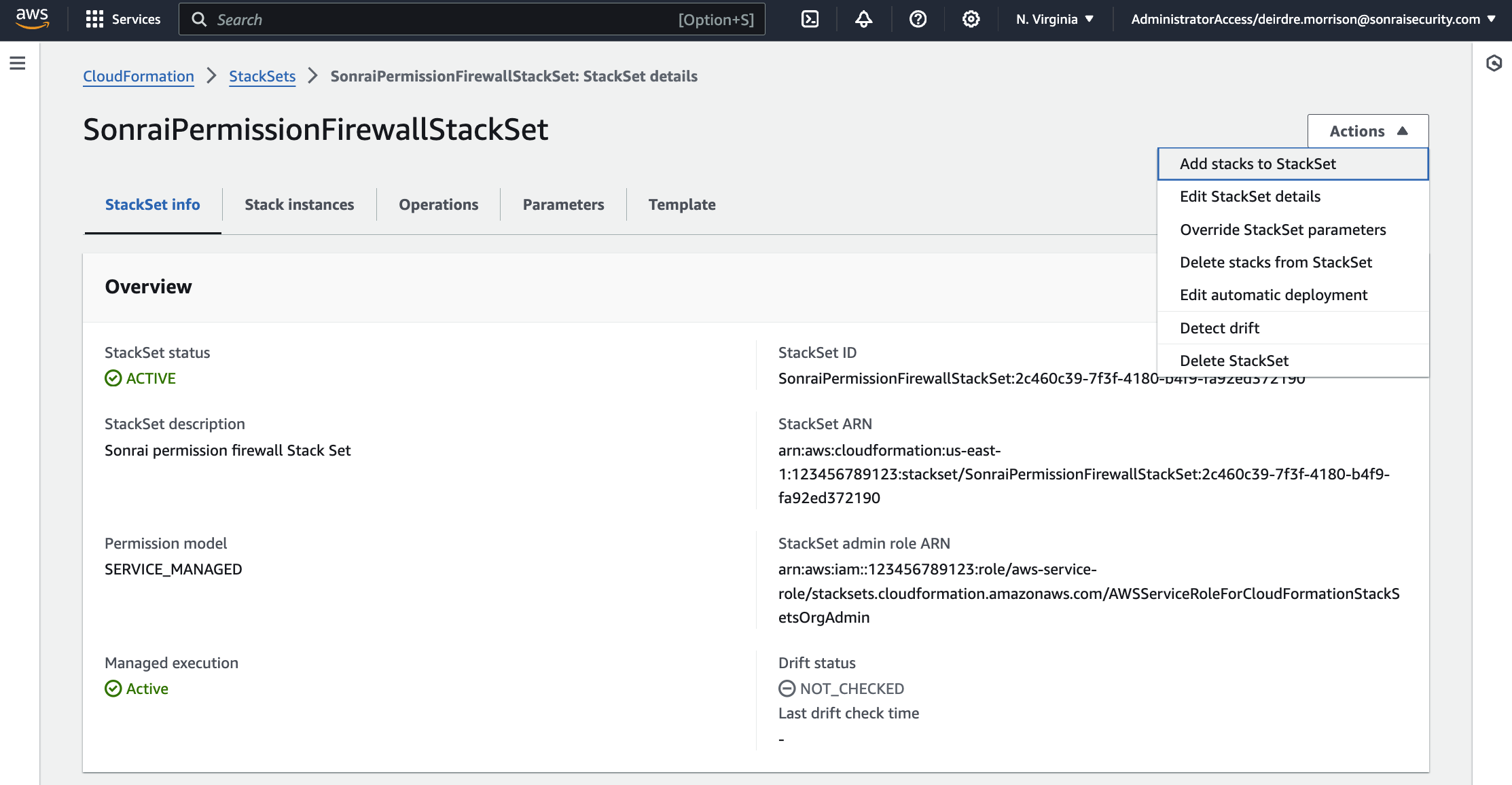Open the Services grid menu

[123, 19]
